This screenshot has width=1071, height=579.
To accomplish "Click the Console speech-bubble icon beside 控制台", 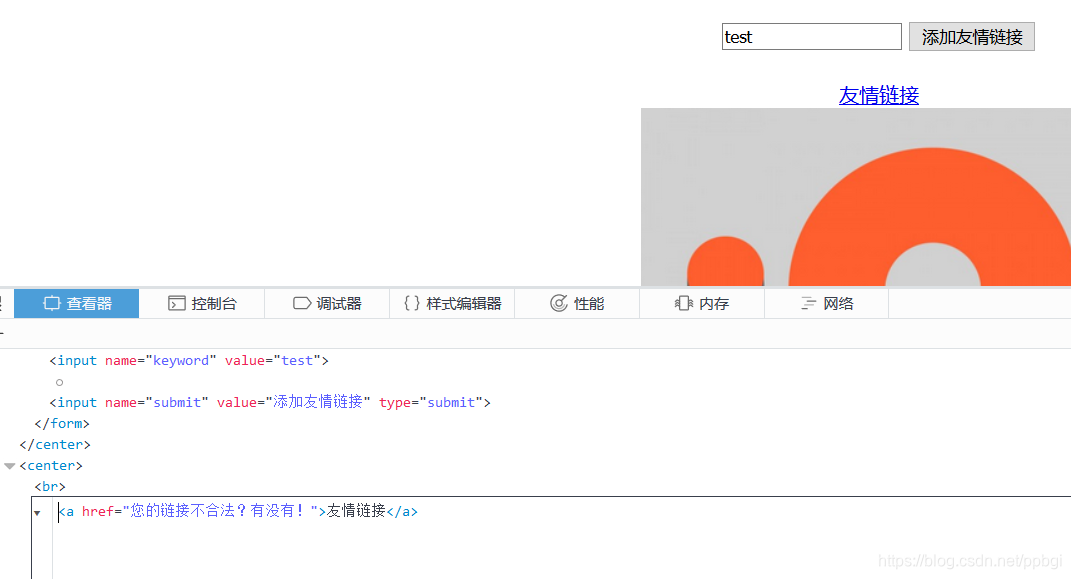I will [x=174, y=303].
